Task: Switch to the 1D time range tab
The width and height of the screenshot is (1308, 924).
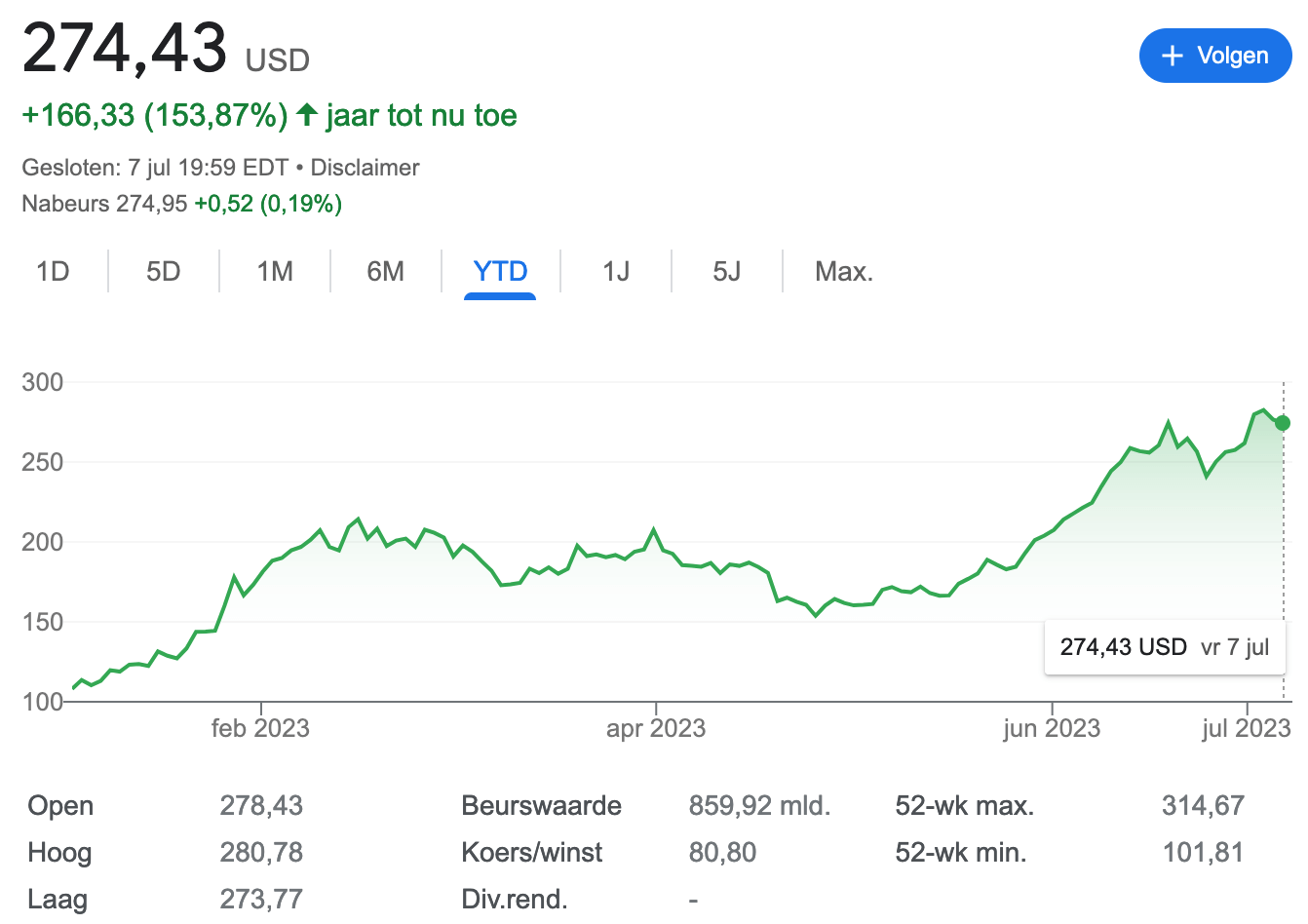Action: pos(53,271)
